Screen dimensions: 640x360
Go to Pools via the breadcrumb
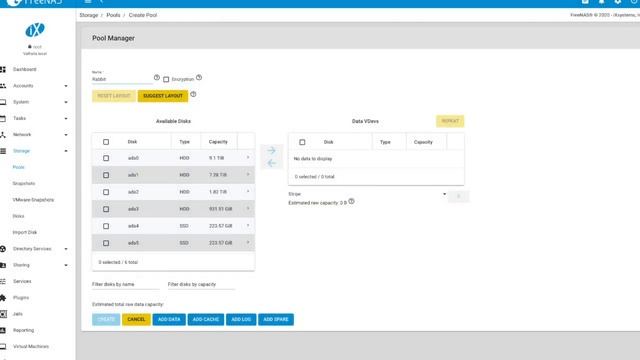[x=113, y=15]
